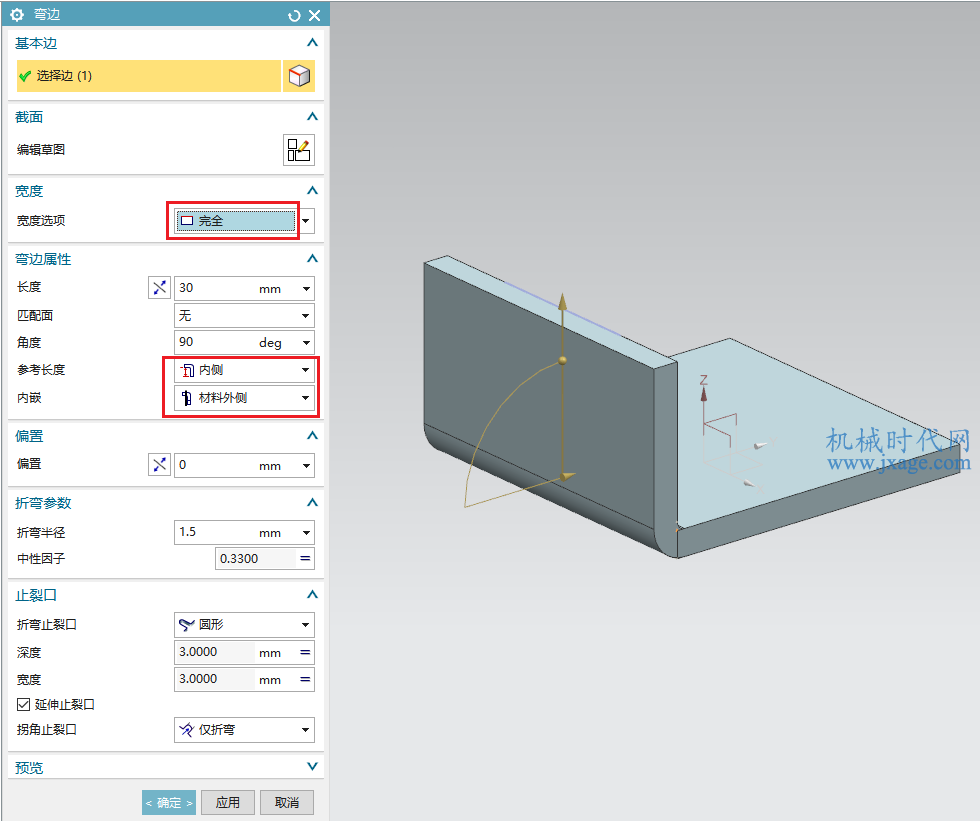Open the 匹配面 dropdown showing 无
Image resolution: width=980 pixels, height=821 pixels.
[x=244, y=316]
